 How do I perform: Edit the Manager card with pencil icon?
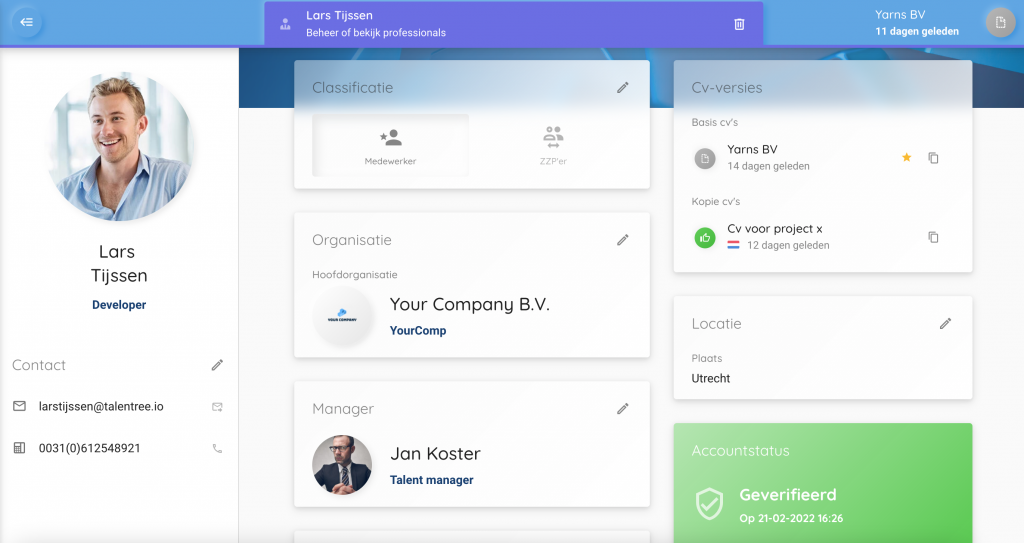click(623, 409)
